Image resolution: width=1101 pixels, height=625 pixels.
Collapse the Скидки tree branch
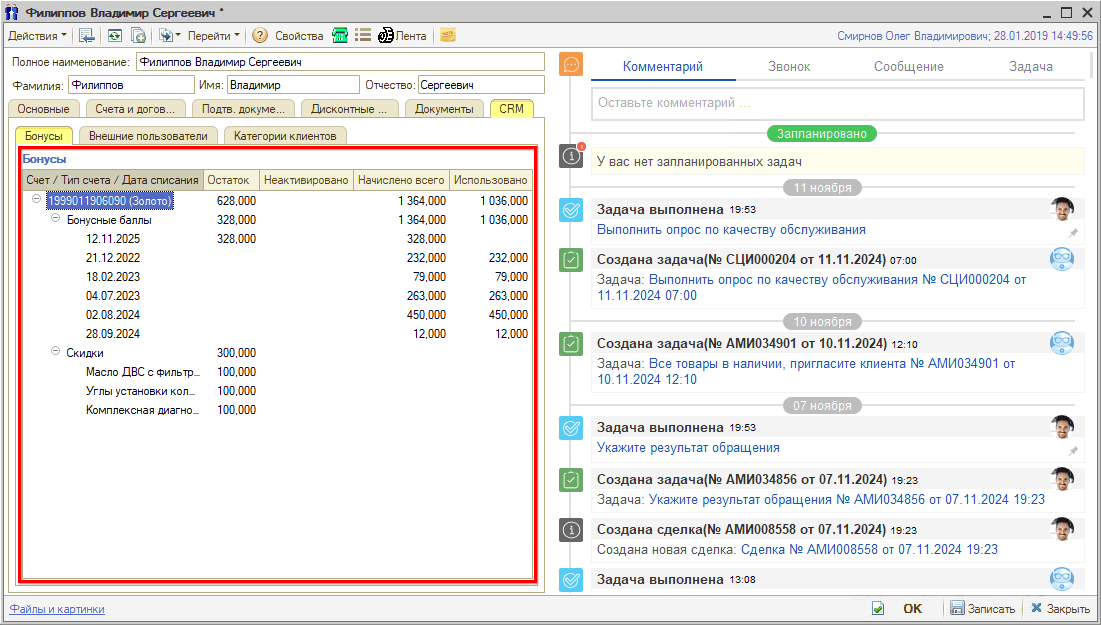point(56,352)
